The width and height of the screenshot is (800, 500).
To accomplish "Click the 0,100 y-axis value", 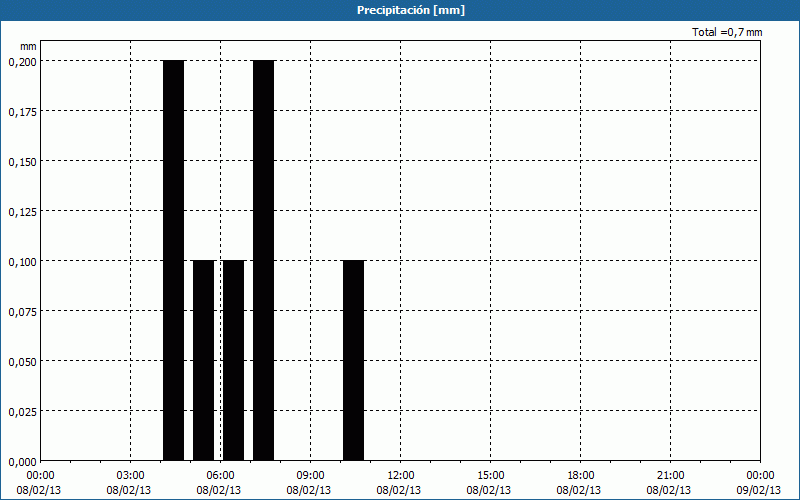I will click(x=23, y=262).
